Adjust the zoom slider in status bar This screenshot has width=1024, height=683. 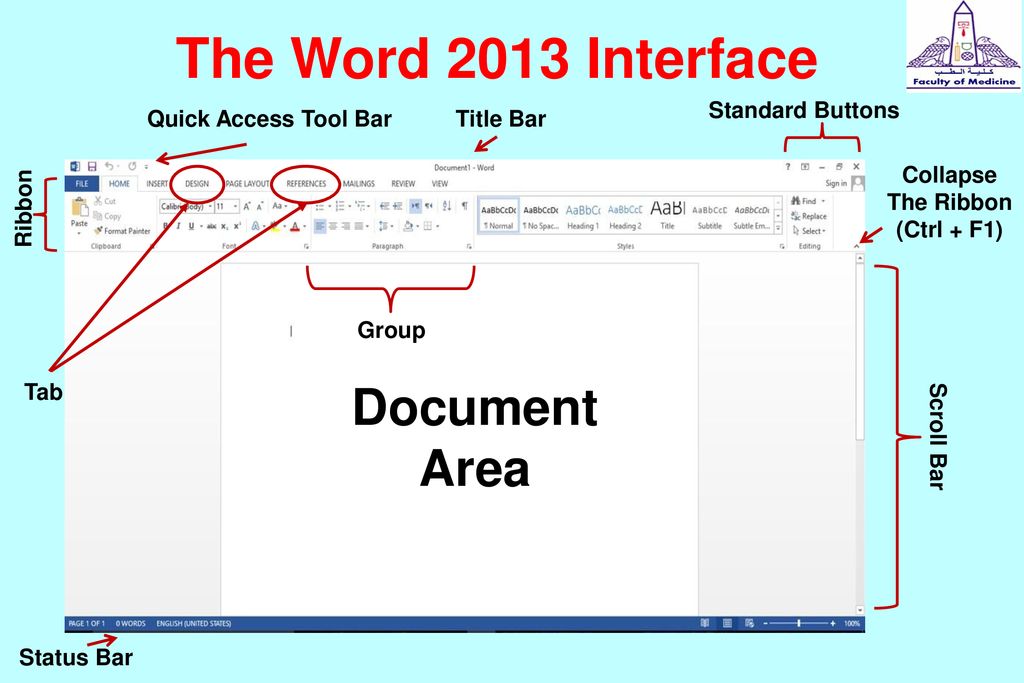pyautogui.click(x=799, y=624)
